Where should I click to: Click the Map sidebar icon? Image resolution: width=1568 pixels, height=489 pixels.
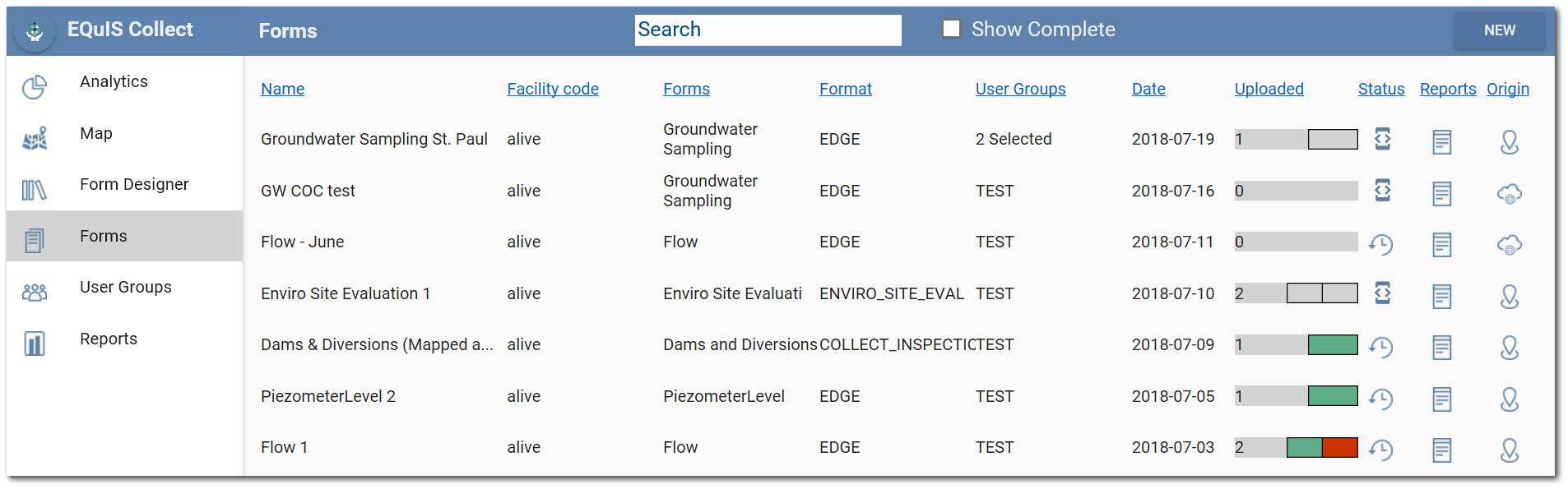click(35, 138)
